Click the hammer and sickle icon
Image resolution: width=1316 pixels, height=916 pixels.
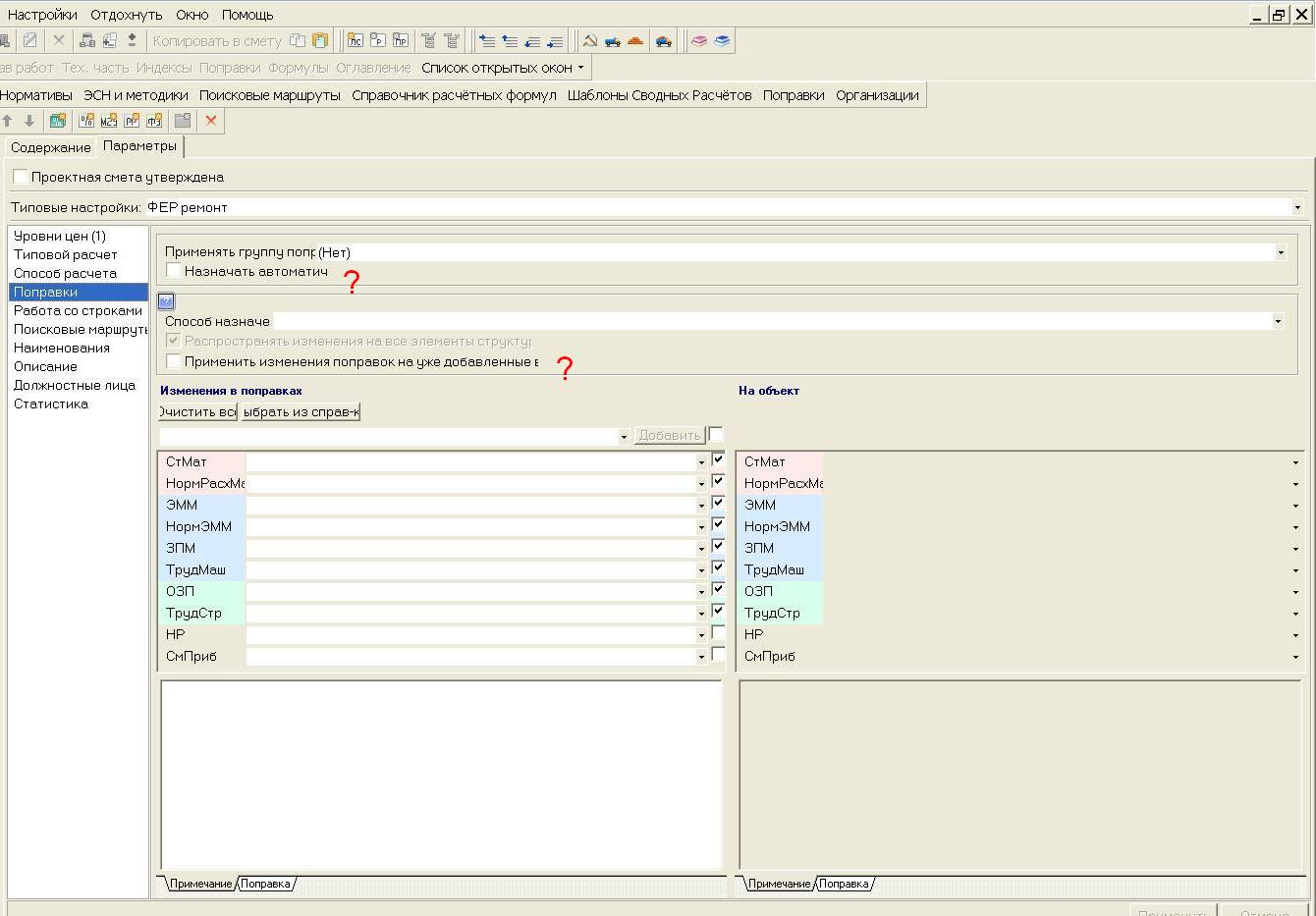589,40
